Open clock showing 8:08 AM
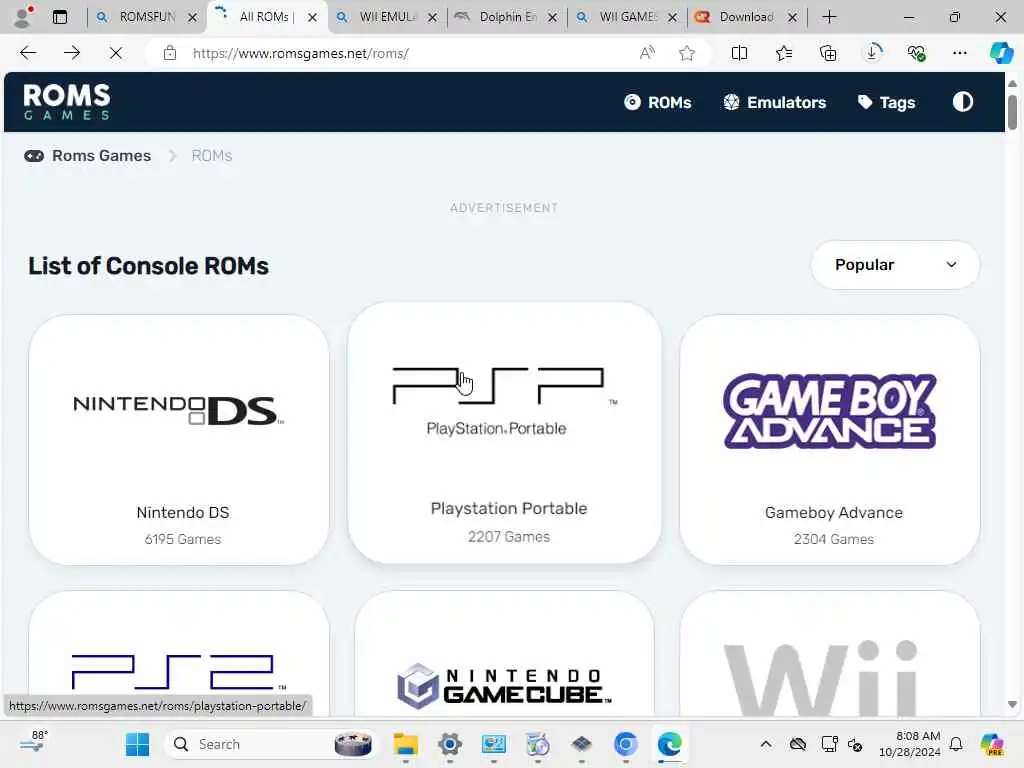1024x768 pixels. (x=909, y=744)
